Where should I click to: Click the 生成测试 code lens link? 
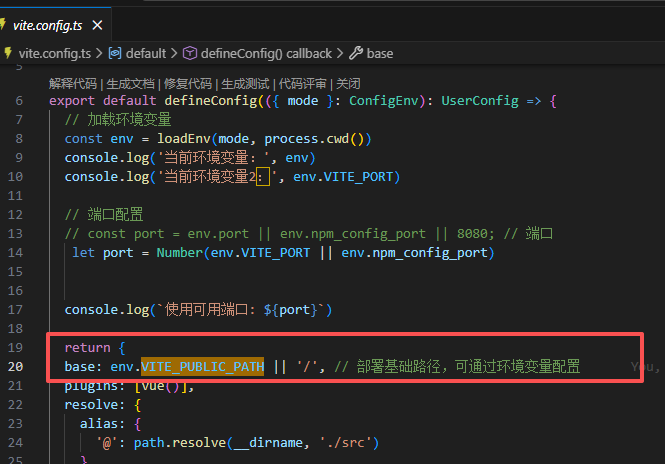(x=245, y=84)
